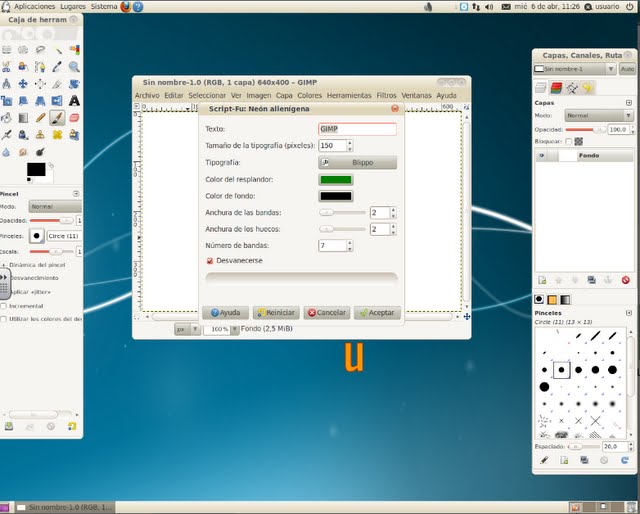Open the black Color de fondo swatch
Screen dimensions: 640x514
(336, 196)
